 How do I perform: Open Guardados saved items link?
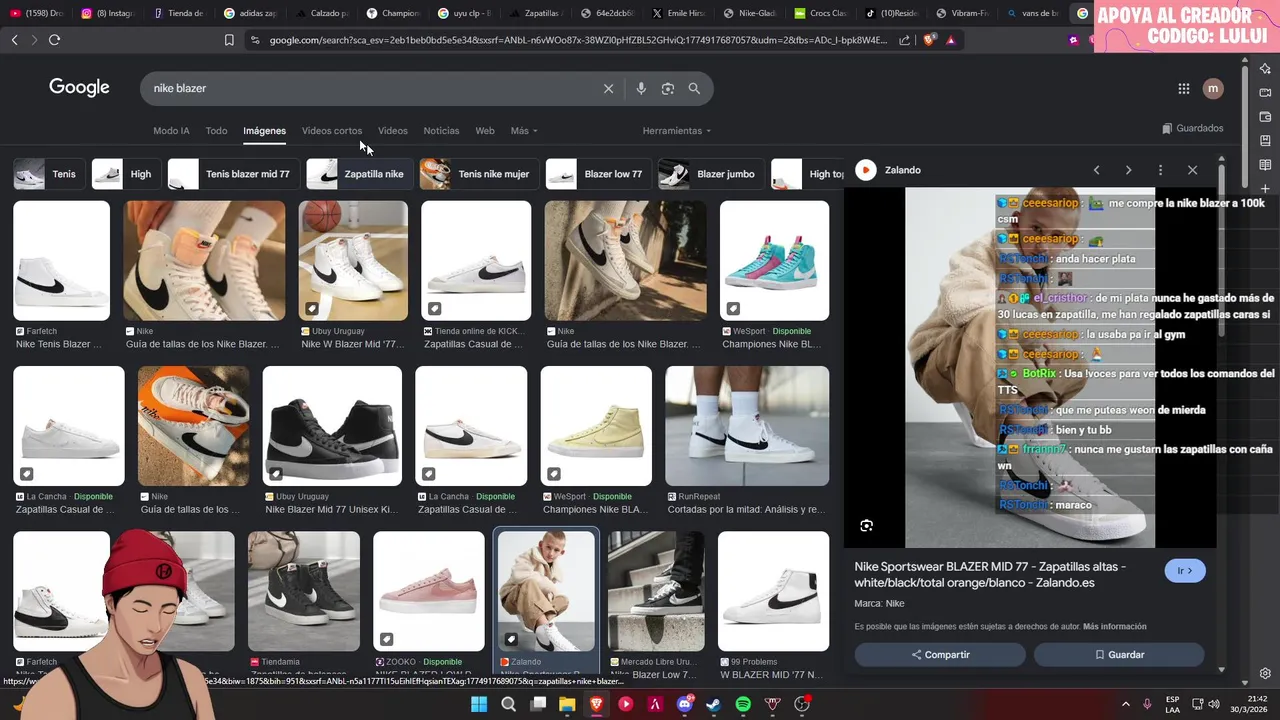click(x=1192, y=128)
